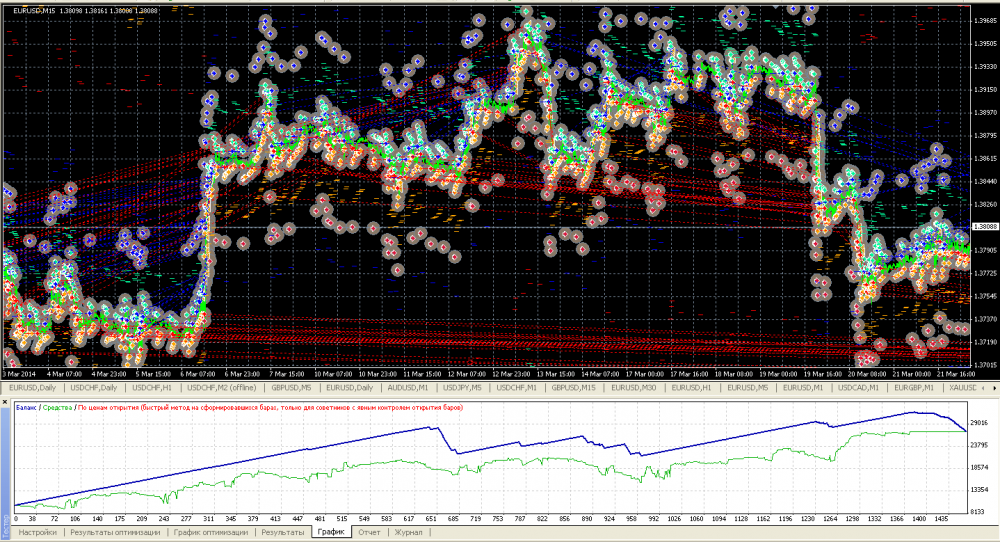Viewport: 1000px width, 542px height.
Task: Switch to the USDCHF,Daily chart tab
Action: click(x=94, y=388)
